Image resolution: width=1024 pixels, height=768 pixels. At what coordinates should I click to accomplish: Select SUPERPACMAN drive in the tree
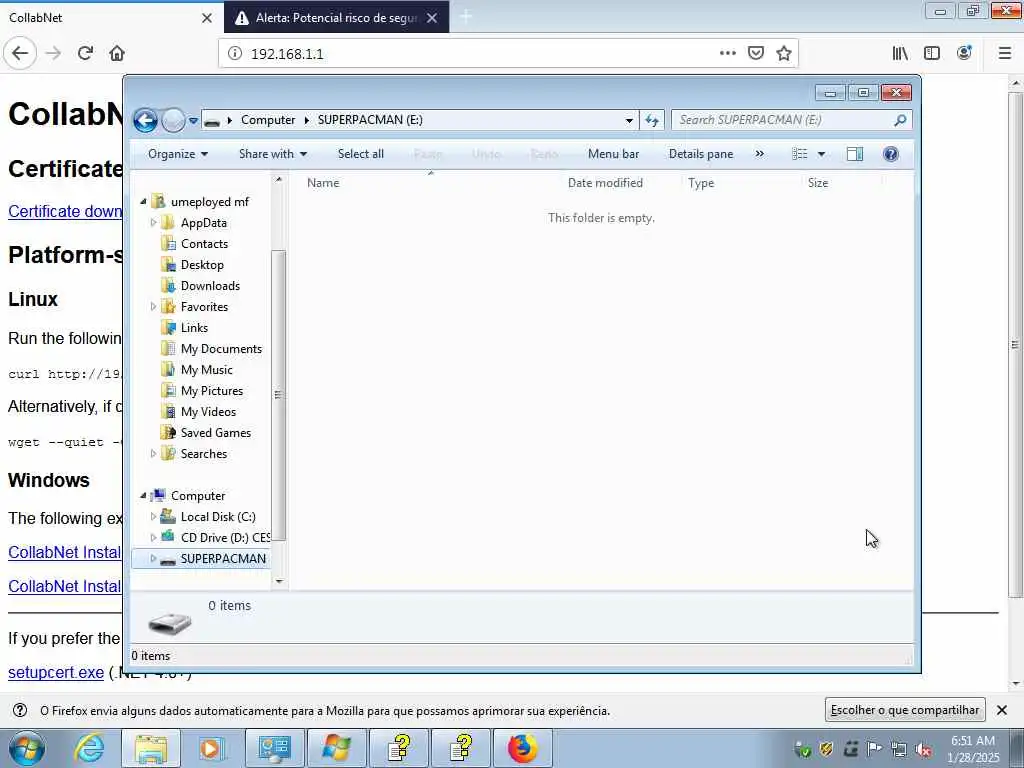(x=201, y=559)
